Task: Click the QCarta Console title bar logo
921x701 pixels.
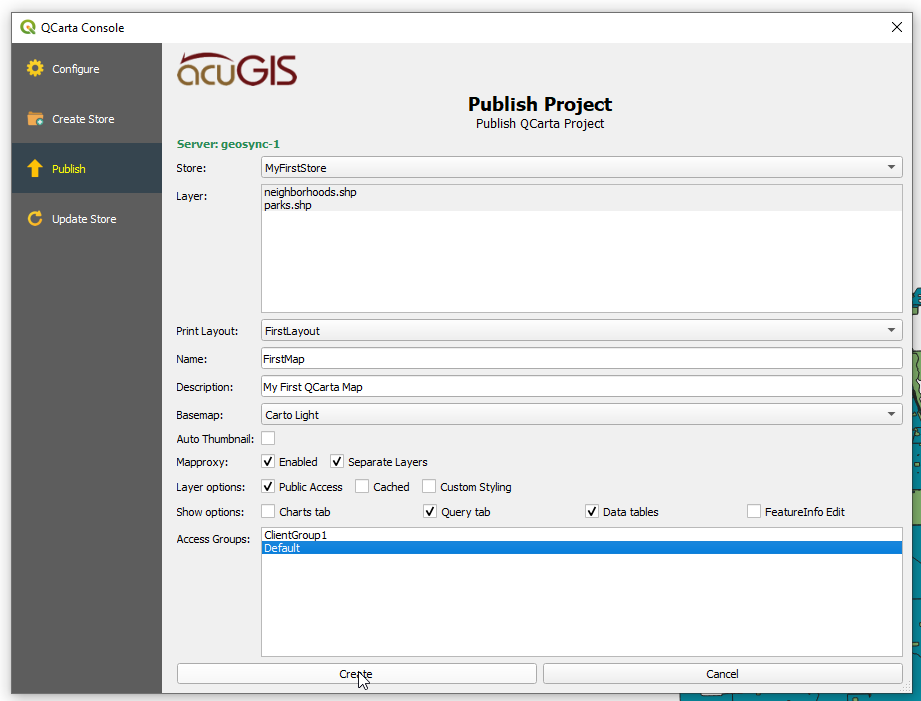Action: [28, 27]
